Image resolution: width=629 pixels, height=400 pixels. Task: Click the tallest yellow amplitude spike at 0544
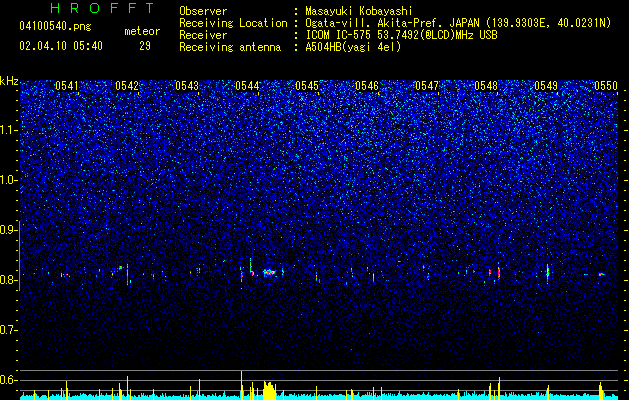pyautogui.click(x=241, y=385)
